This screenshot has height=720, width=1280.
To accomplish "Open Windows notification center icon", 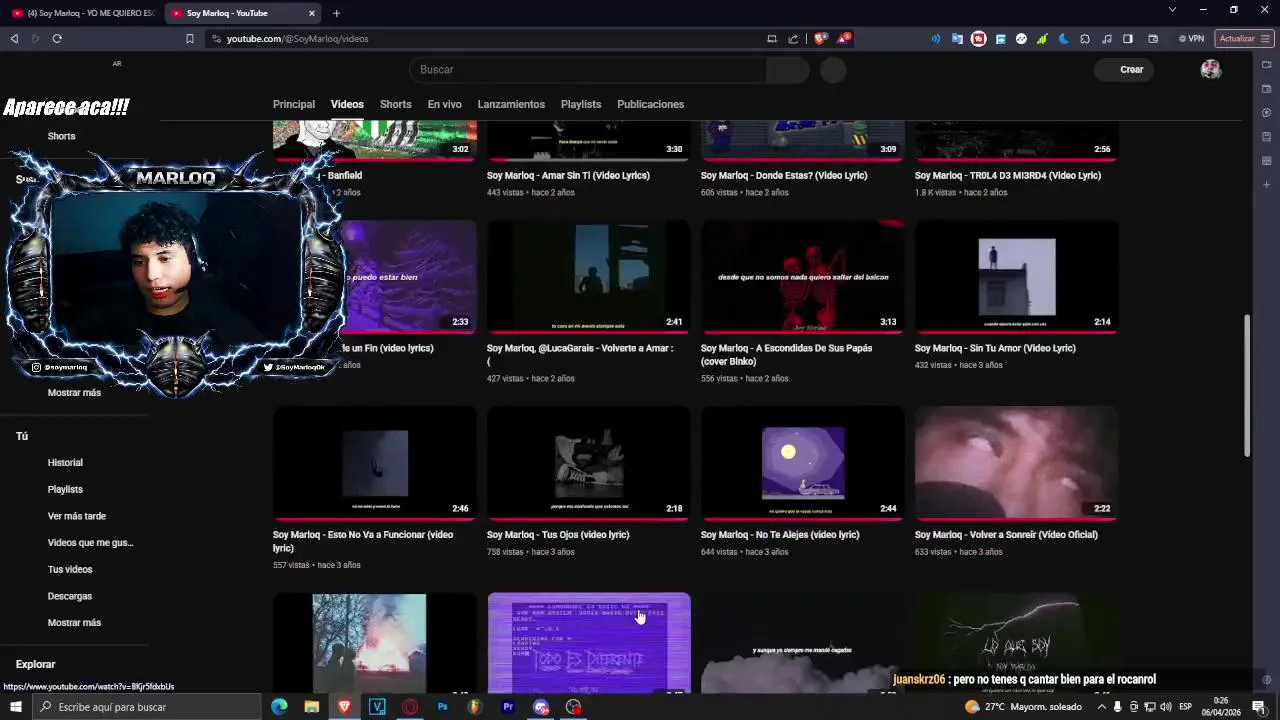I will (x=1259, y=707).
